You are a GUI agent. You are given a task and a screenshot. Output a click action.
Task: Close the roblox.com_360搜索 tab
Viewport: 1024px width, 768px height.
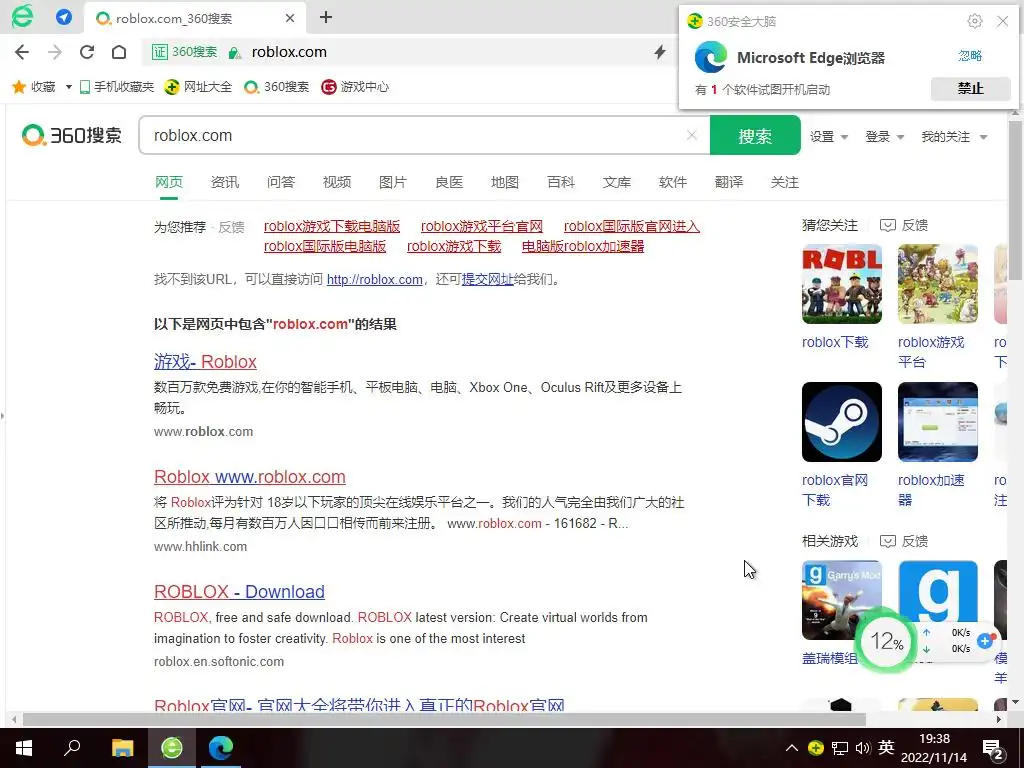(x=290, y=18)
